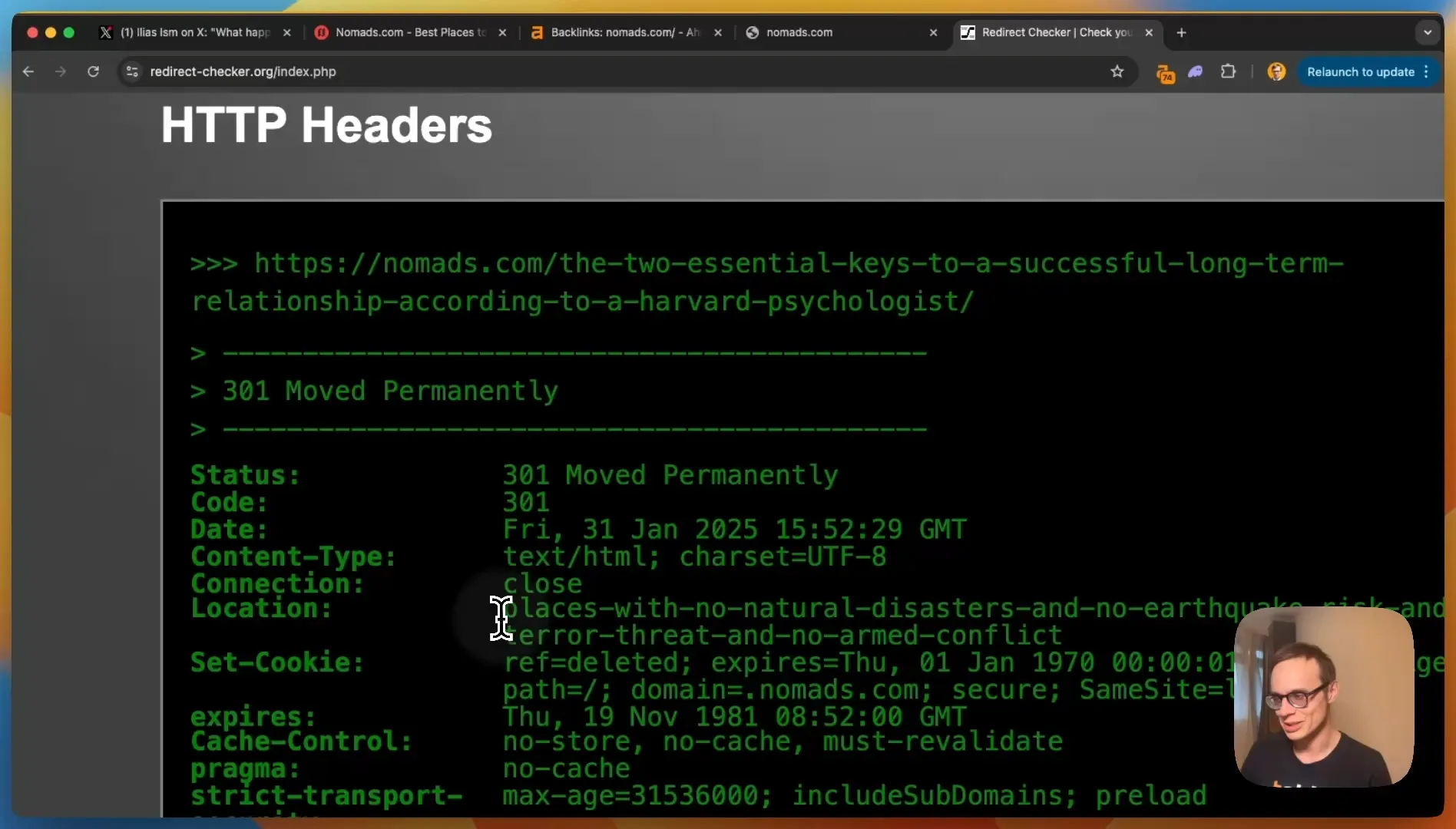
Task: Click expires value Thu, 19 Nov 1981
Action: 735,716
